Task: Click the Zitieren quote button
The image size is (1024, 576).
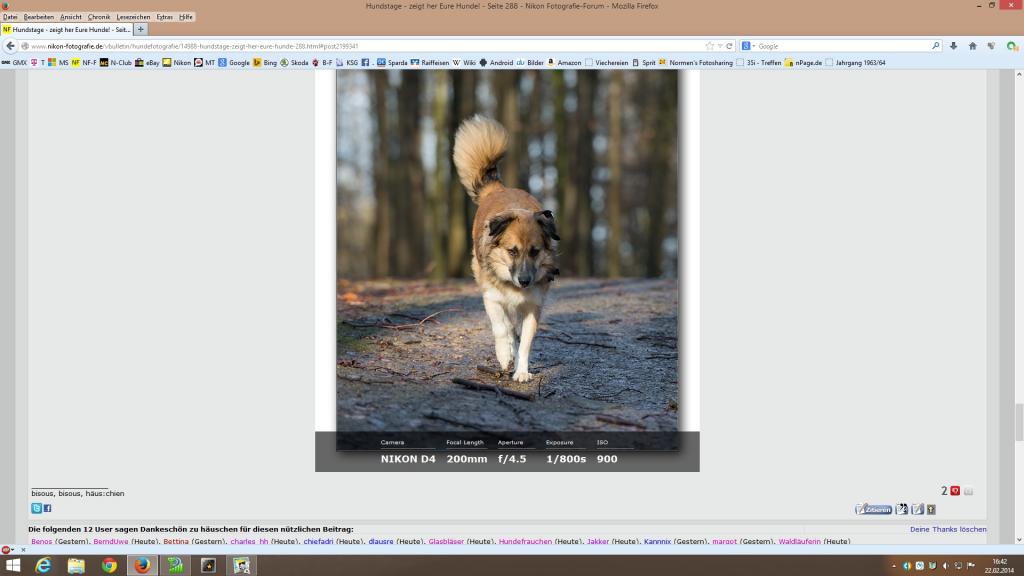Action: coord(874,509)
